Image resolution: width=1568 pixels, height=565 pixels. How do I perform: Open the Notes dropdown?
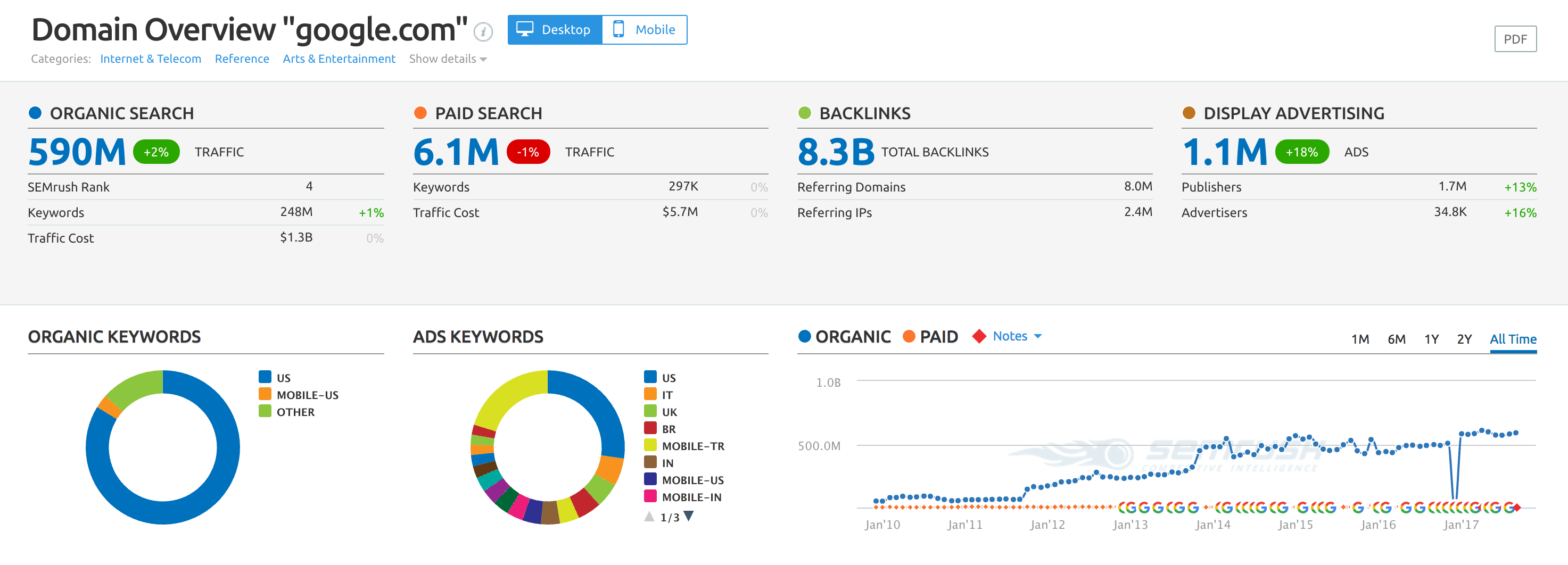pyautogui.click(x=1017, y=336)
